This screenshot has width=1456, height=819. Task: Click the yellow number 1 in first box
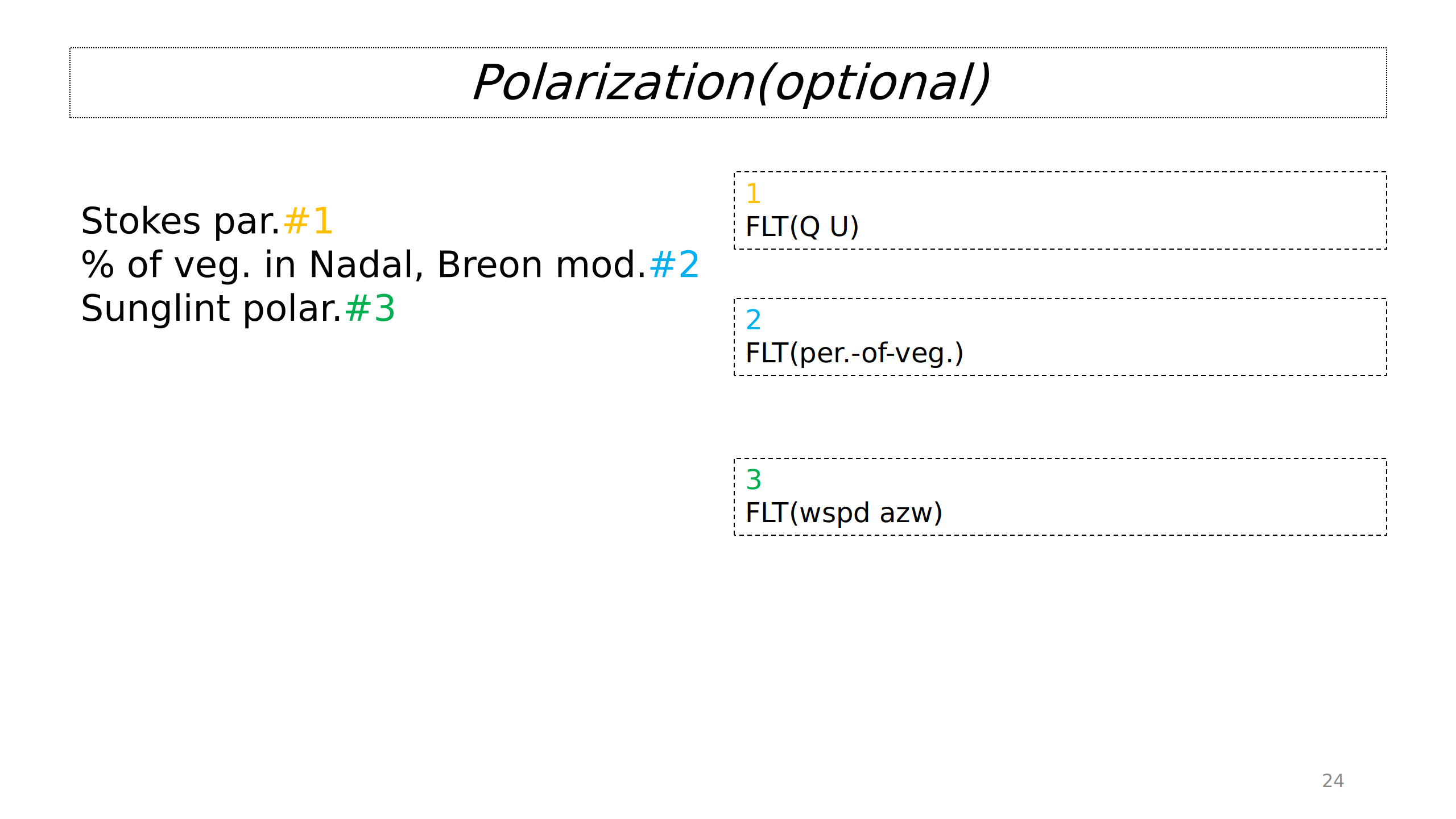[753, 193]
